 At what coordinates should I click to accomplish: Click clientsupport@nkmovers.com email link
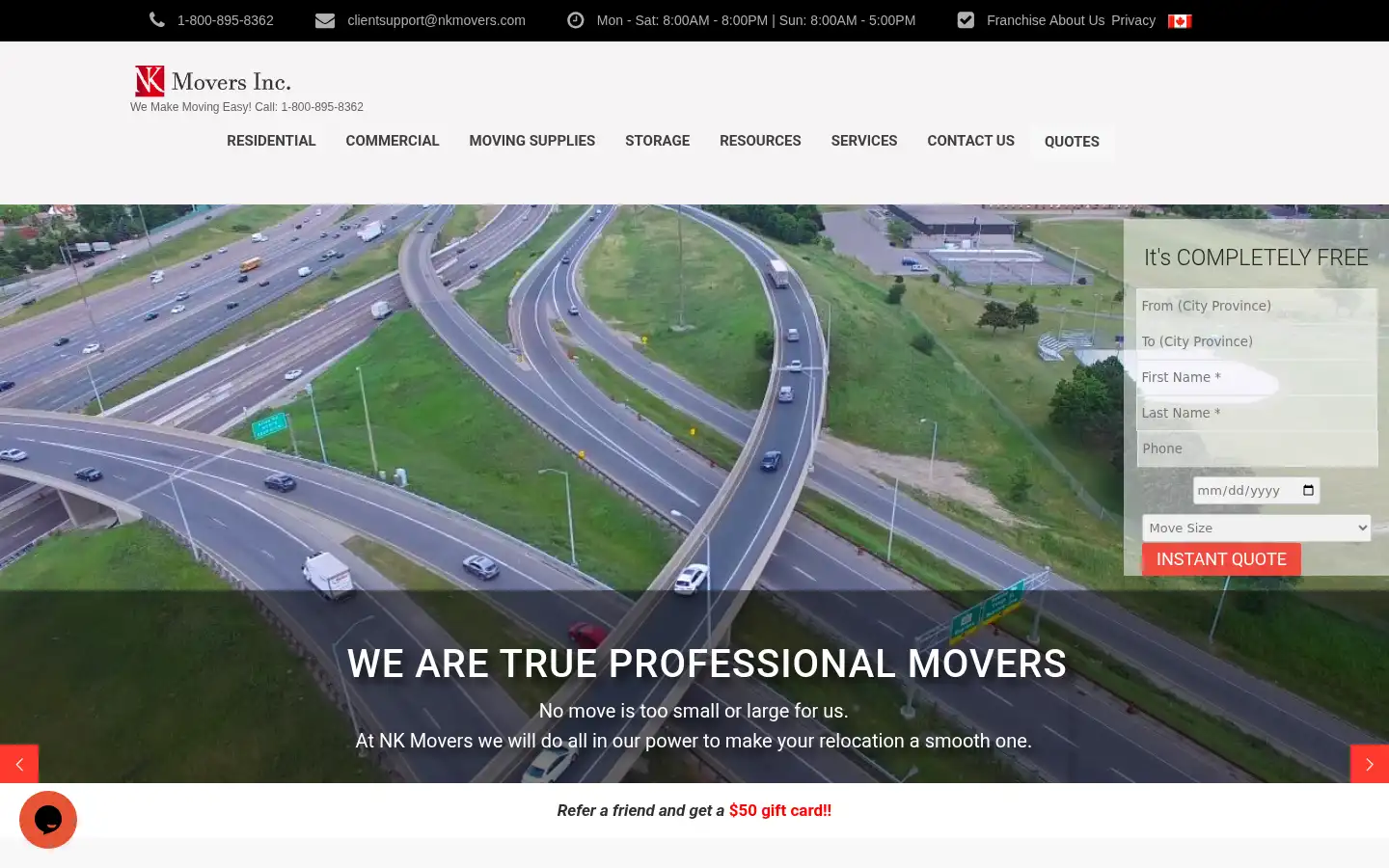pyautogui.click(x=436, y=20)
